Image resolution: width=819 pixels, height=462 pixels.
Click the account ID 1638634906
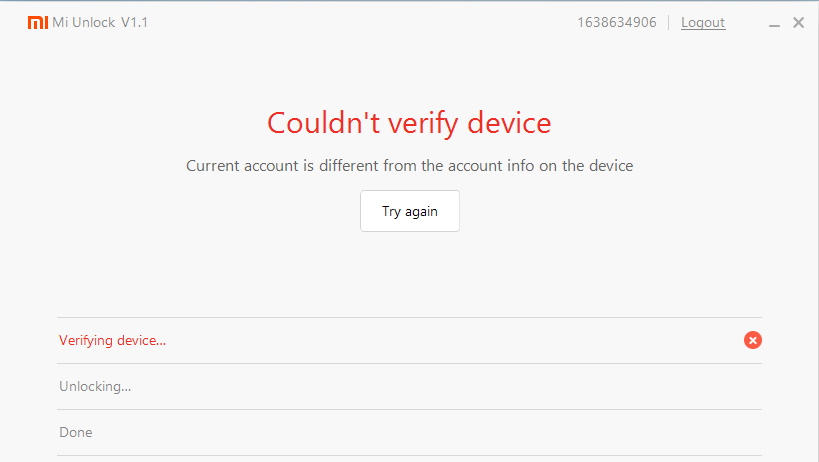pos(616,22)
